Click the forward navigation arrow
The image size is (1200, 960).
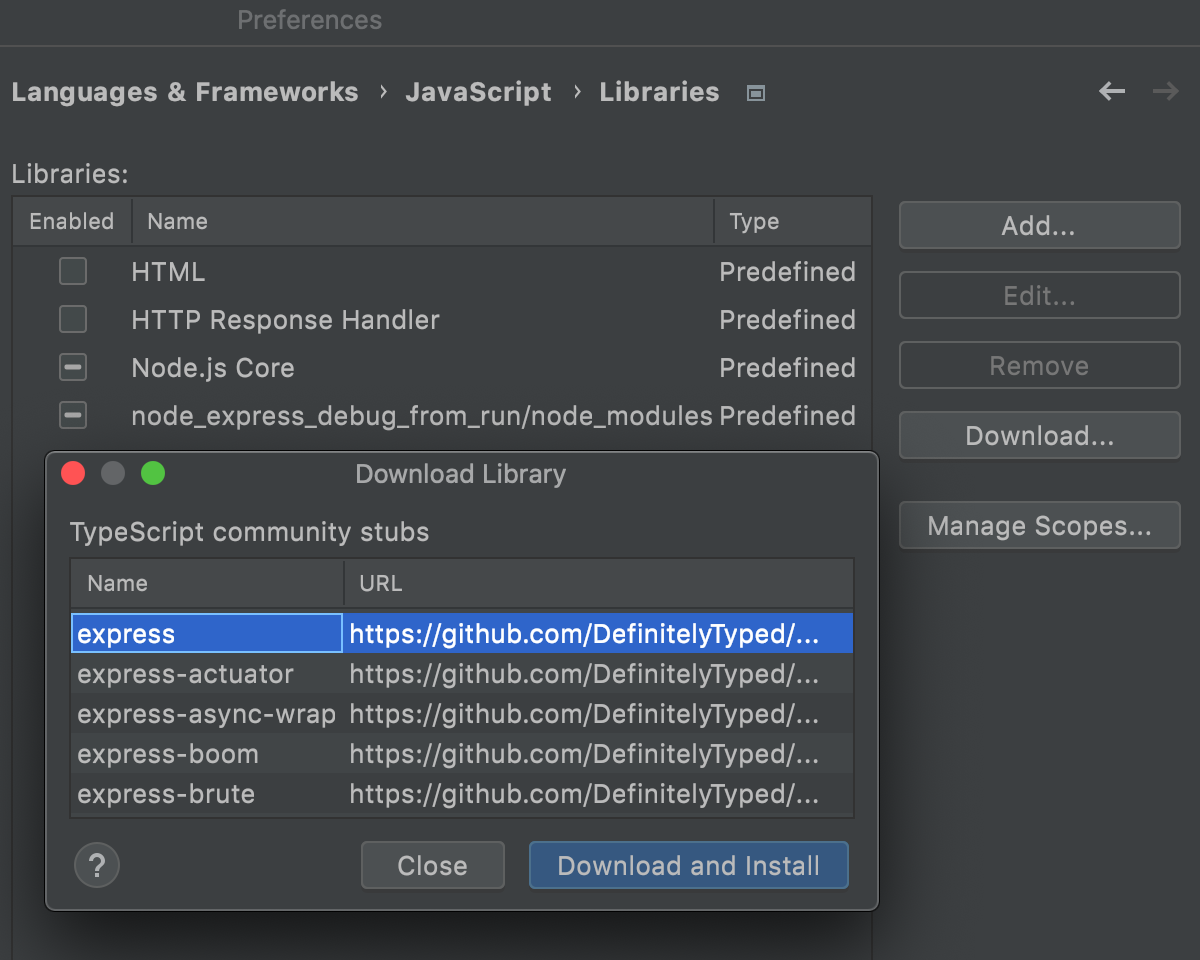[1165, 92]
